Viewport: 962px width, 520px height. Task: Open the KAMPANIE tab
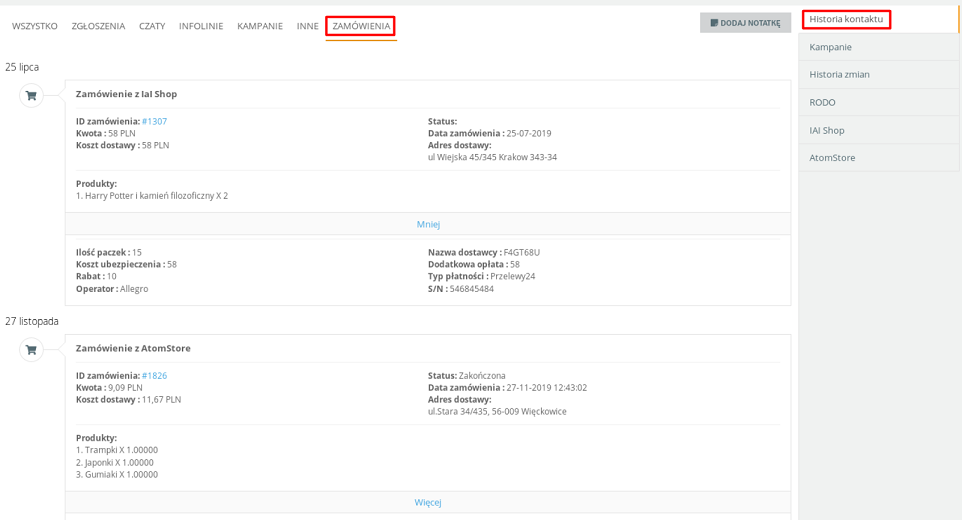pyautogui.click(x=260, y=26)
